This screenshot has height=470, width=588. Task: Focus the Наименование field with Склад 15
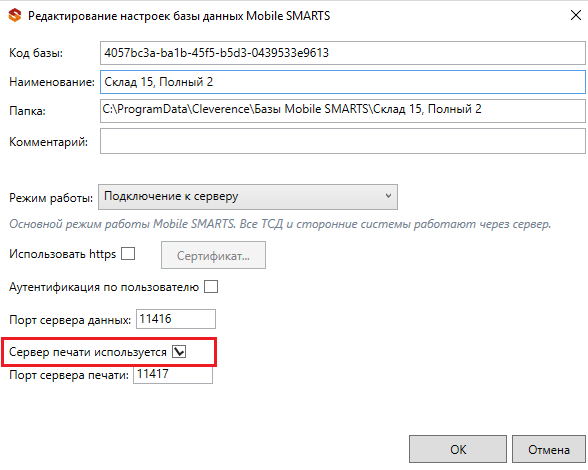click(342, 82)
